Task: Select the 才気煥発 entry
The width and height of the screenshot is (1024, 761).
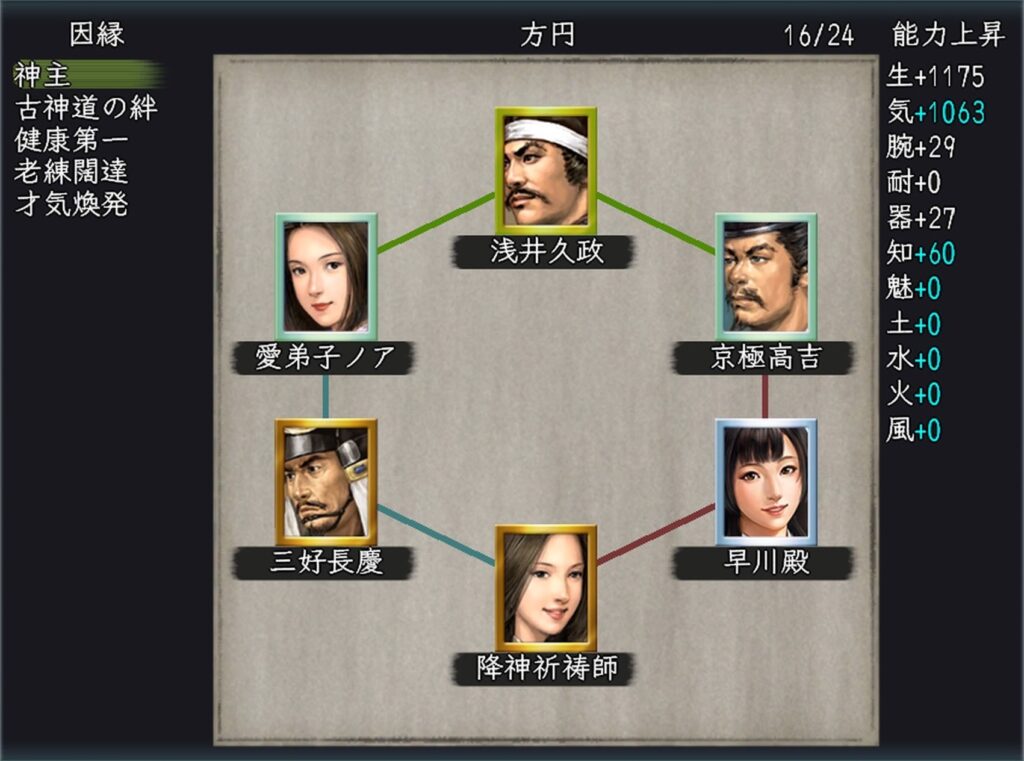Action: point(72,204)
